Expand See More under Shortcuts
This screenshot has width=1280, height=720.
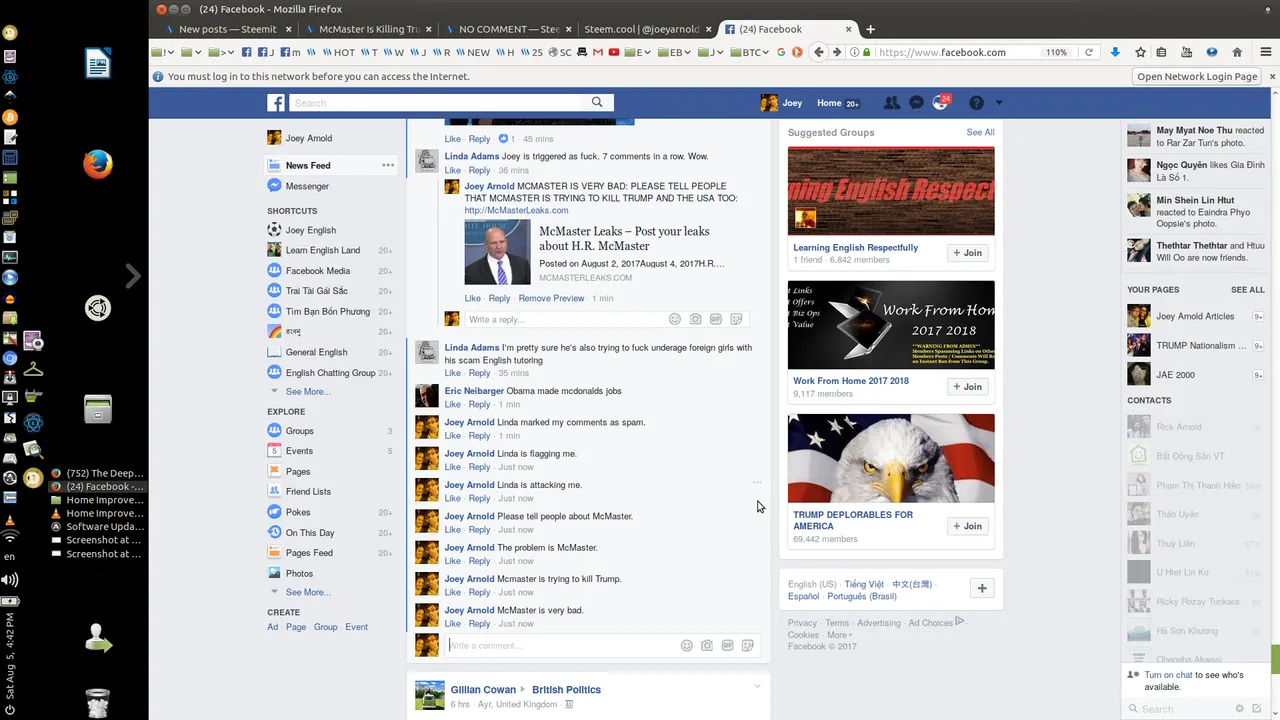tap(308, 392)
